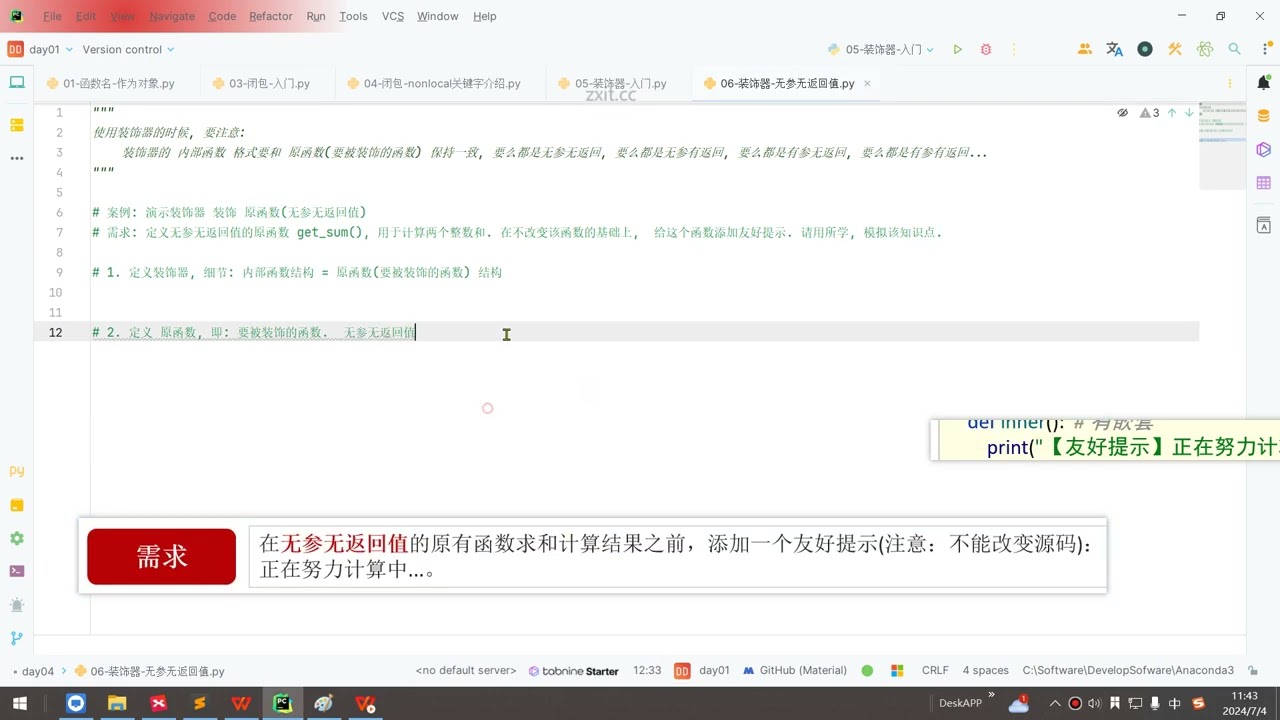Go to the previous highlighted problem arrow
The height and width of the screenshot is (720, 1280).
pos(1172,113)
